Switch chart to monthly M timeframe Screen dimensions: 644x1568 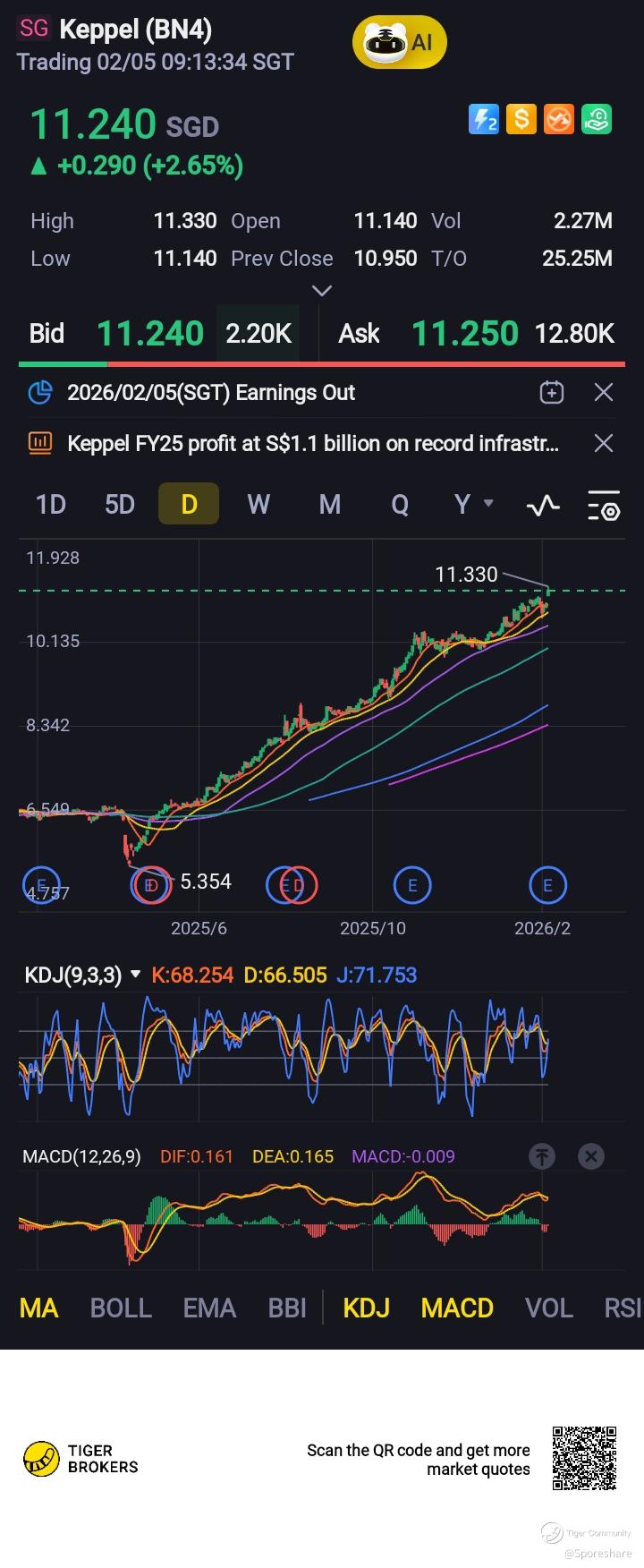(x=330, y=505)
